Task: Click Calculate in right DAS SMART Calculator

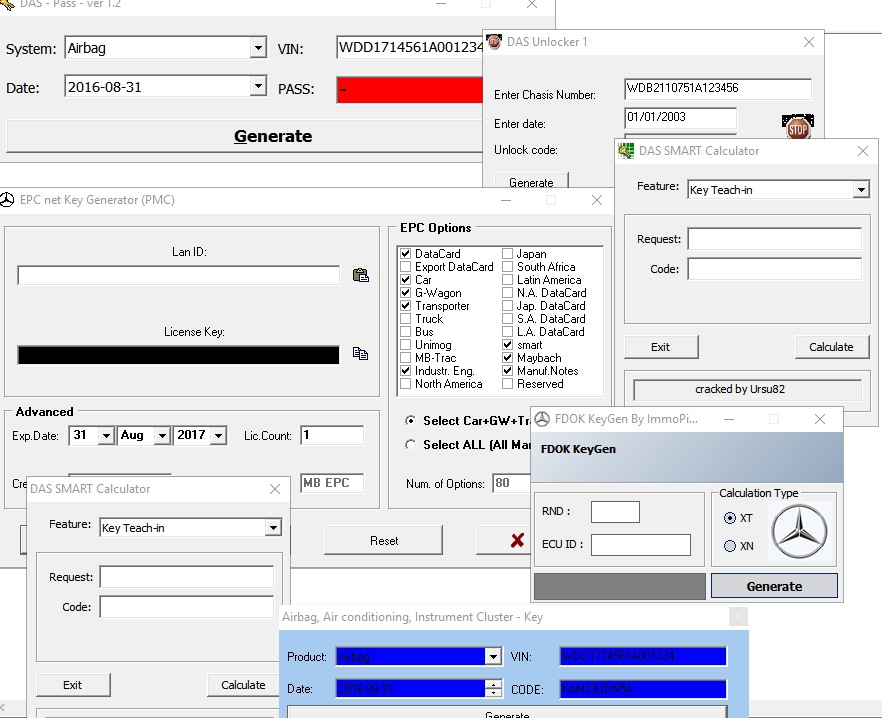Action: (x=831, y=347)
